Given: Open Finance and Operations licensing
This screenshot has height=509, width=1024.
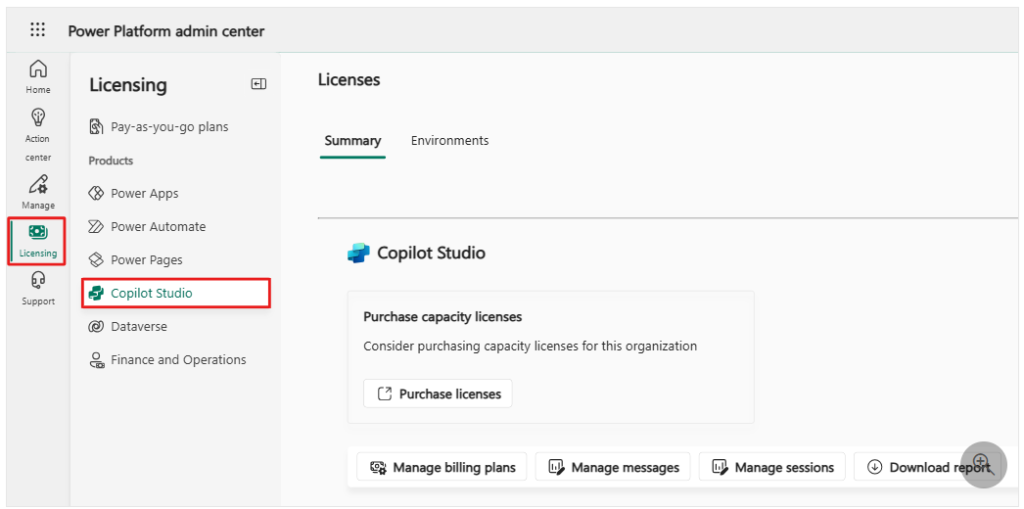Looking at the screenshot, I should click(x=178, y=360).
